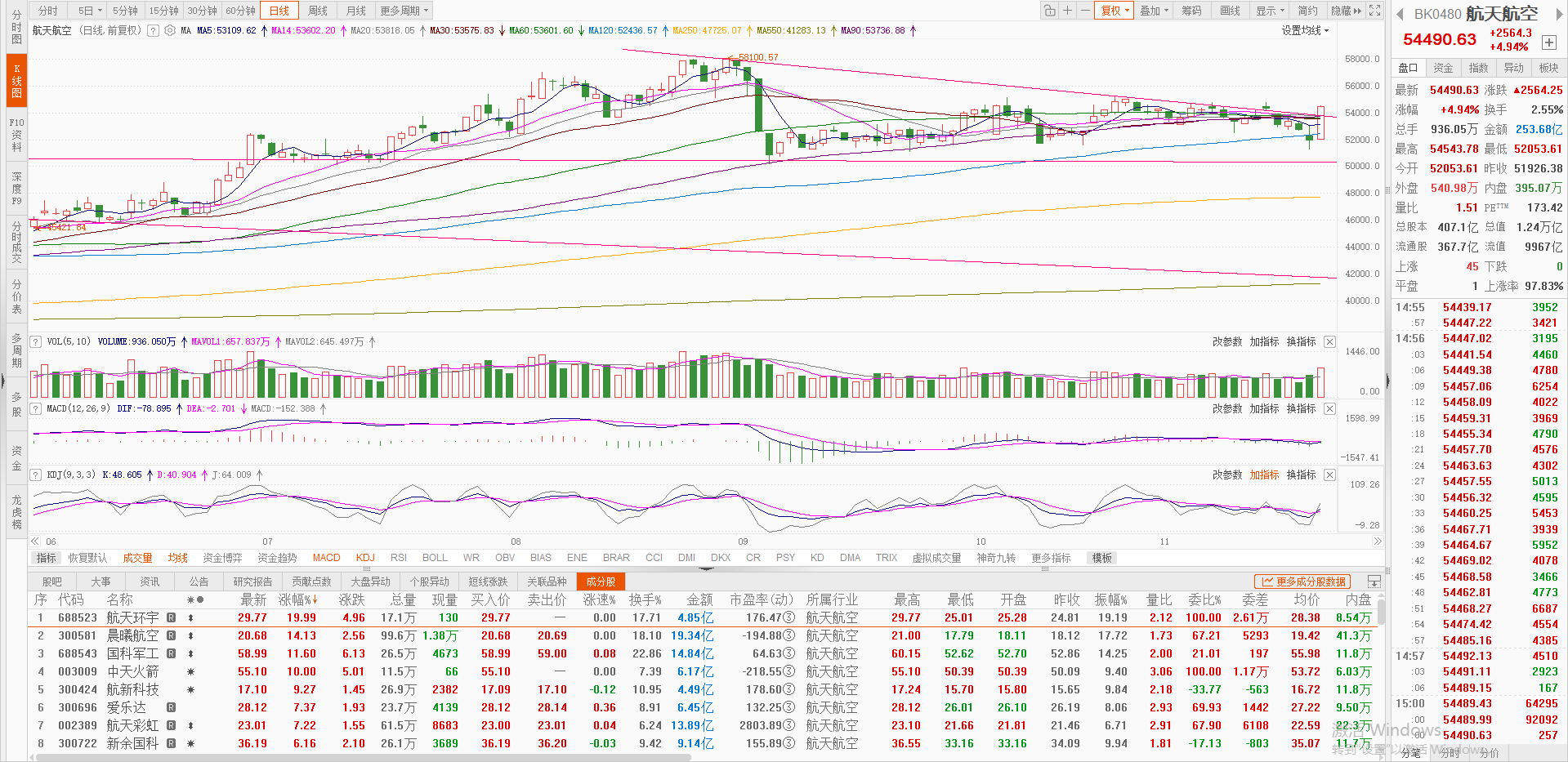Zoom in chart with plus icon
Screen dimensions: 1568x762
click(1067, 11)
